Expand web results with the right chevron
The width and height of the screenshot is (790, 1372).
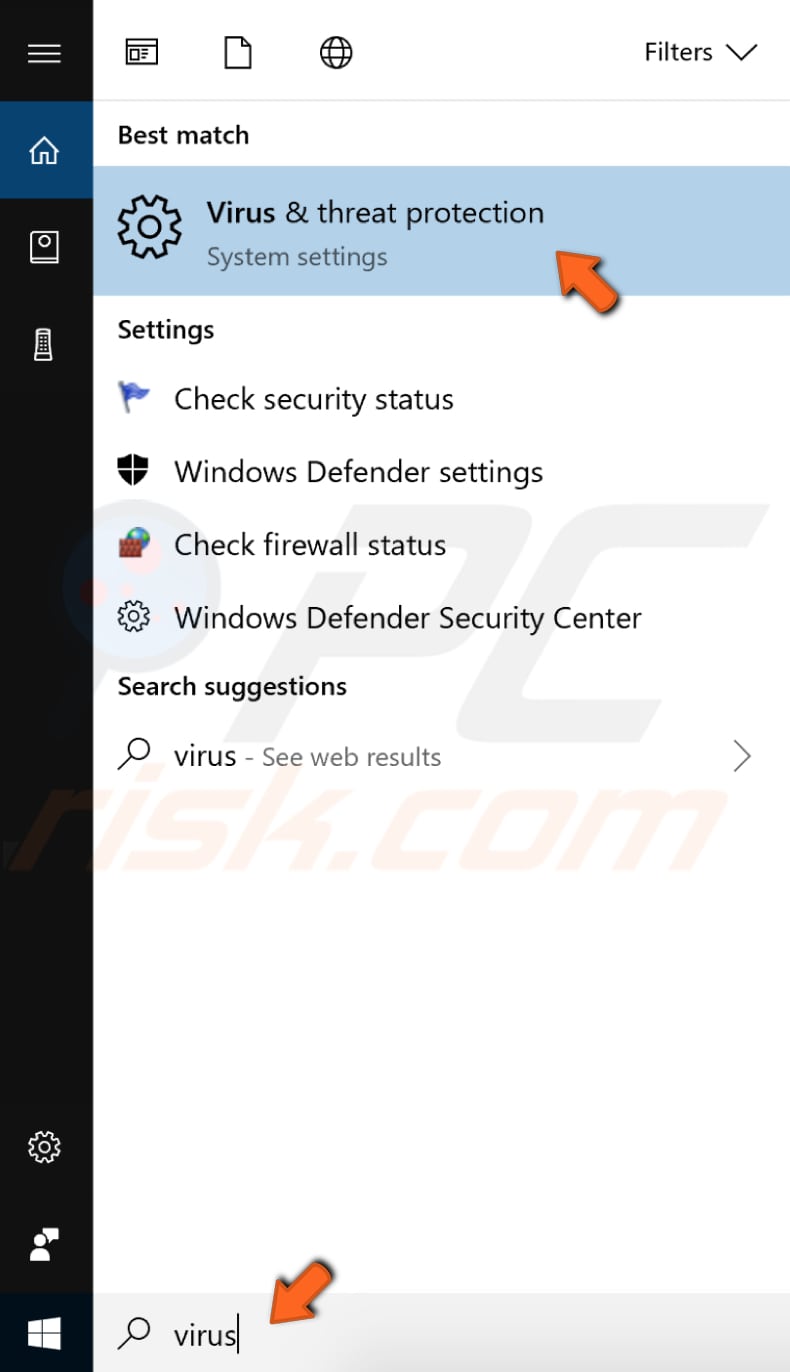pyautogui.click(x=742, y=757)
